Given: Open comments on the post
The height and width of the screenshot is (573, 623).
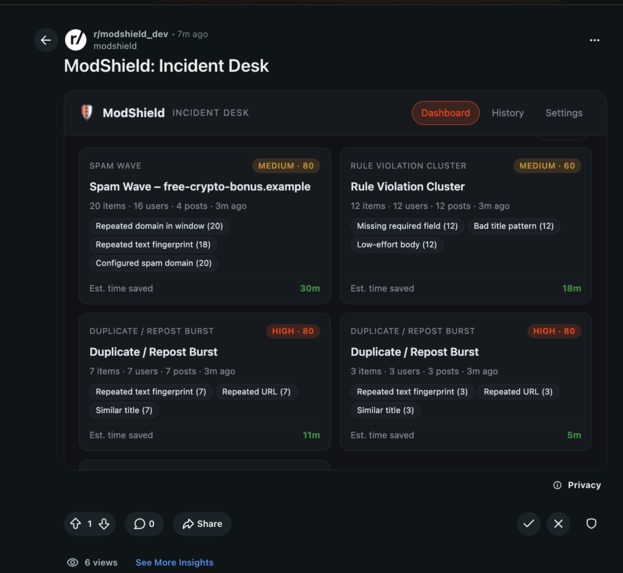Looking at the screenshot, I should click(144, 524).
